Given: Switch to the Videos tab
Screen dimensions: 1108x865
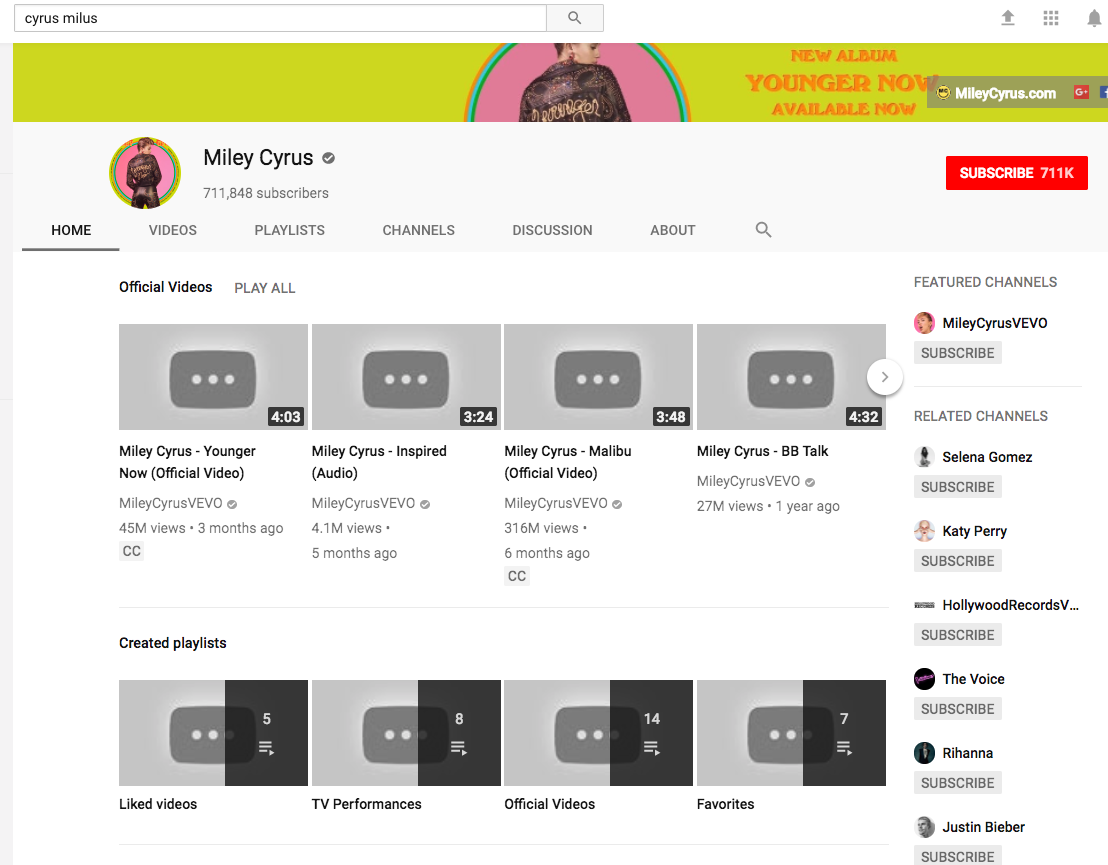Looking at the screenshot, I should (x=173, y=230).
